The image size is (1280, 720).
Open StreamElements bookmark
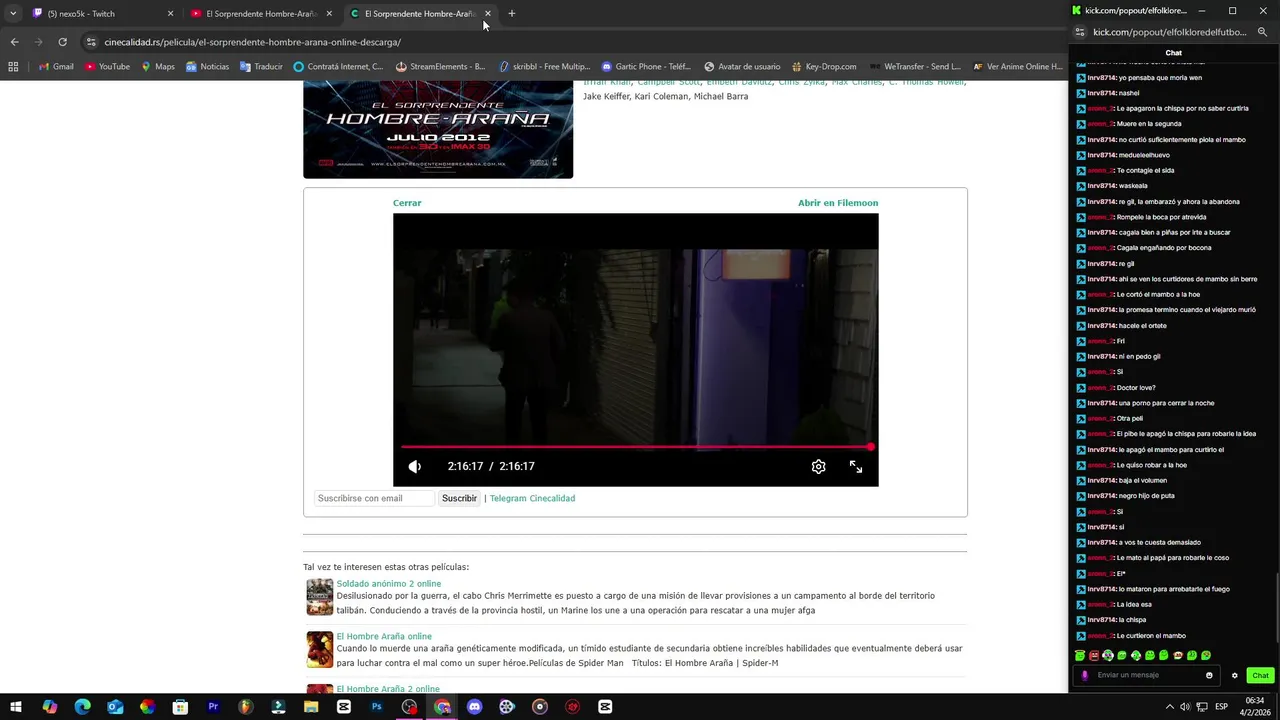(440, 67)
